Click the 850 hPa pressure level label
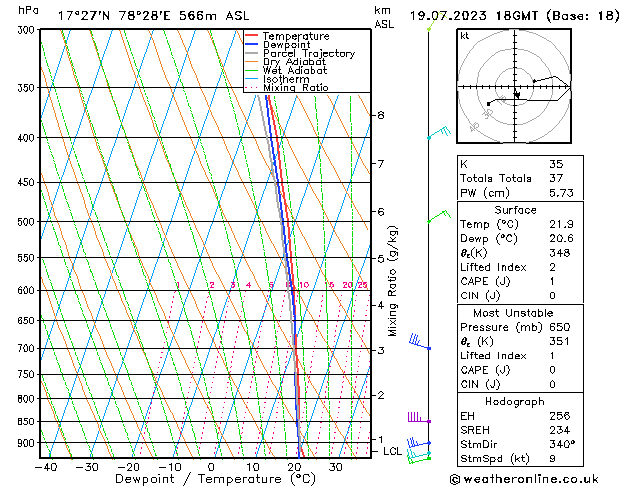629x486 pixels. pyautogui.click(x=26, y=421)
